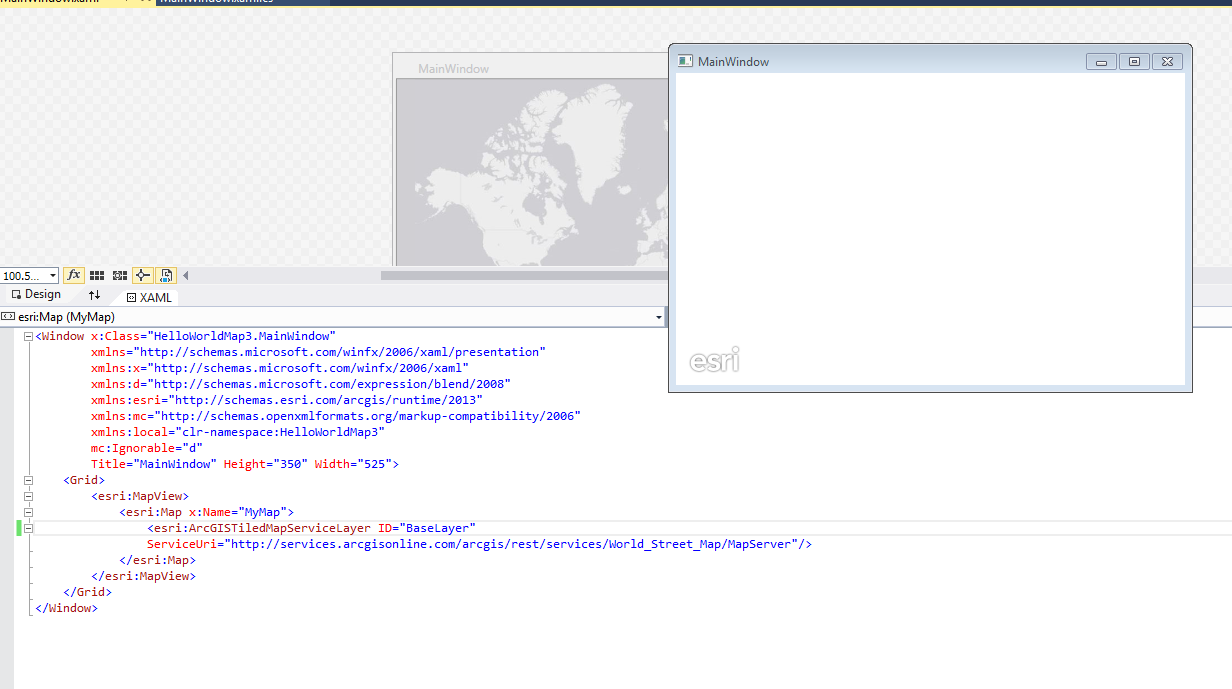Click the closing </Window> tag
This screenshot has width=1232, height=689.
66,608
